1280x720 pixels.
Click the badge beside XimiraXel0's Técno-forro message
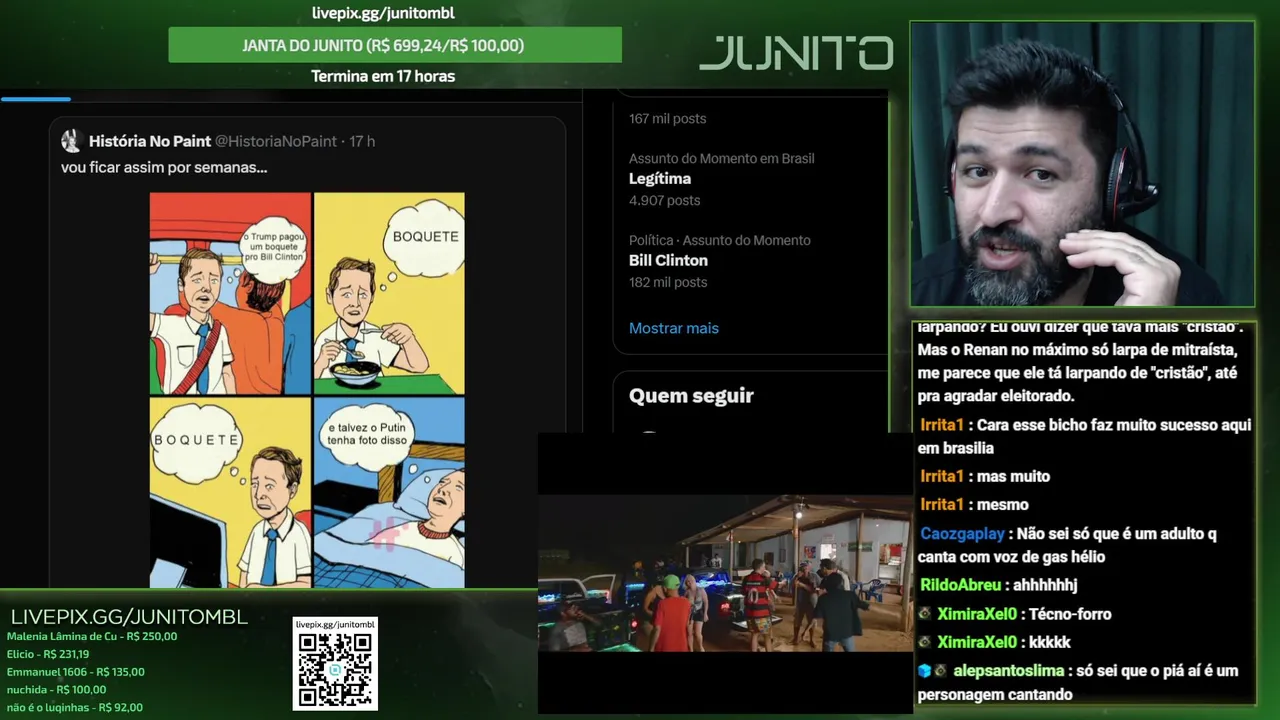[x=925, y=614]
